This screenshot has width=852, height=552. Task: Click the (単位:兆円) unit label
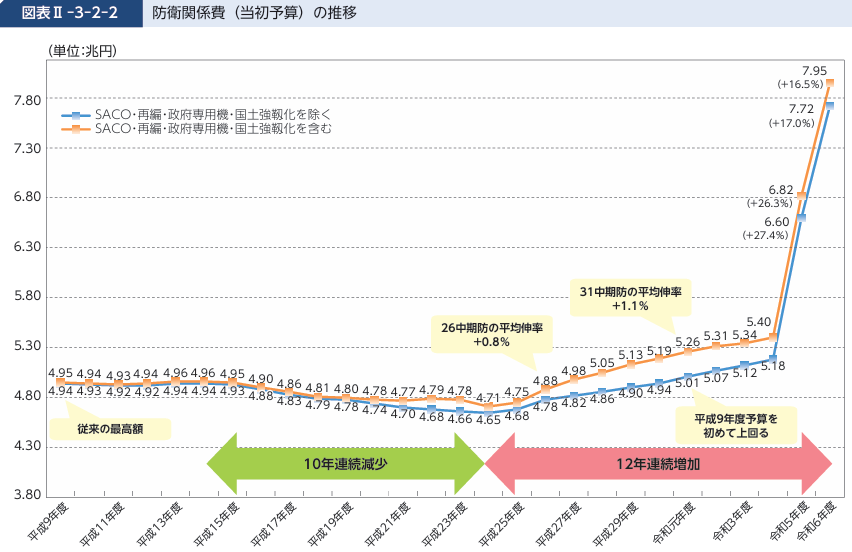click(x=81, y=50)
